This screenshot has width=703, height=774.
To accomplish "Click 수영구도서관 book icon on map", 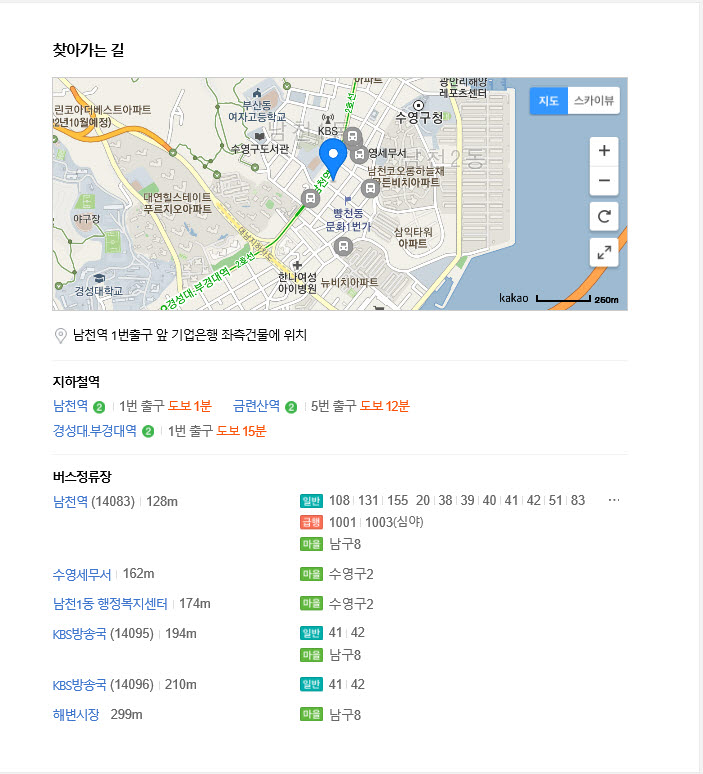I will (260, 137).
